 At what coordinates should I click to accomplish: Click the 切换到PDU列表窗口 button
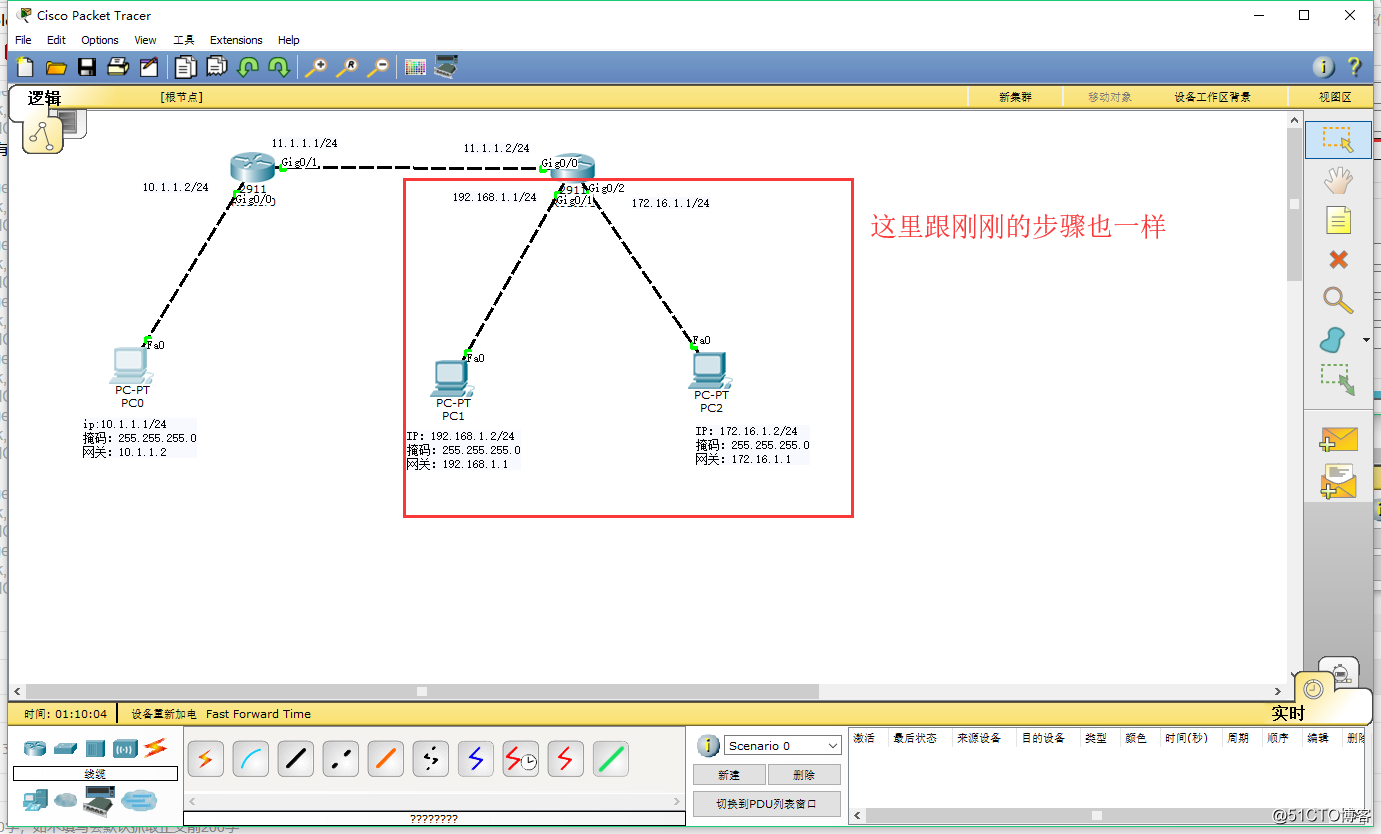(767, 804)
